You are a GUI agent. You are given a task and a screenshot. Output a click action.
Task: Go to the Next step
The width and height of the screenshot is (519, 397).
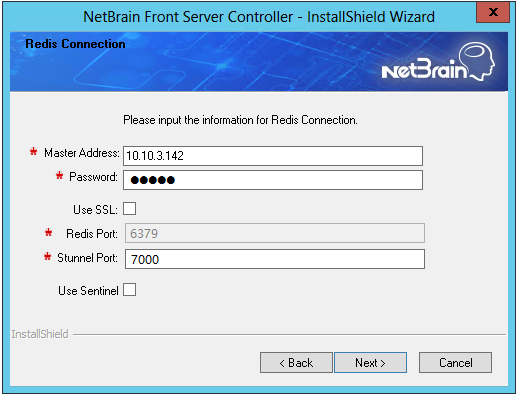pos(370,362)
